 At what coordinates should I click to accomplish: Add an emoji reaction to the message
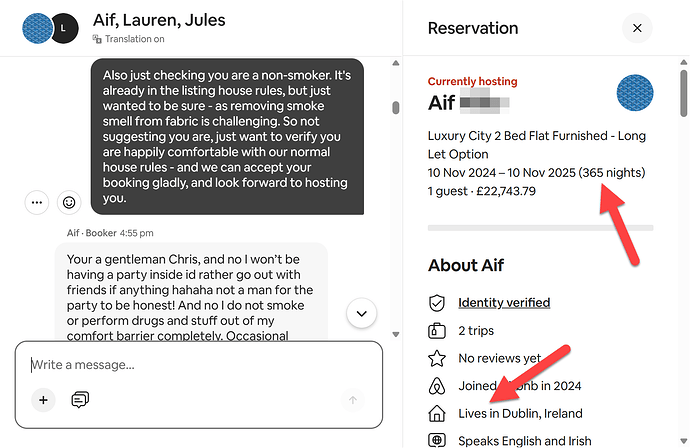[x=69, y=202]
